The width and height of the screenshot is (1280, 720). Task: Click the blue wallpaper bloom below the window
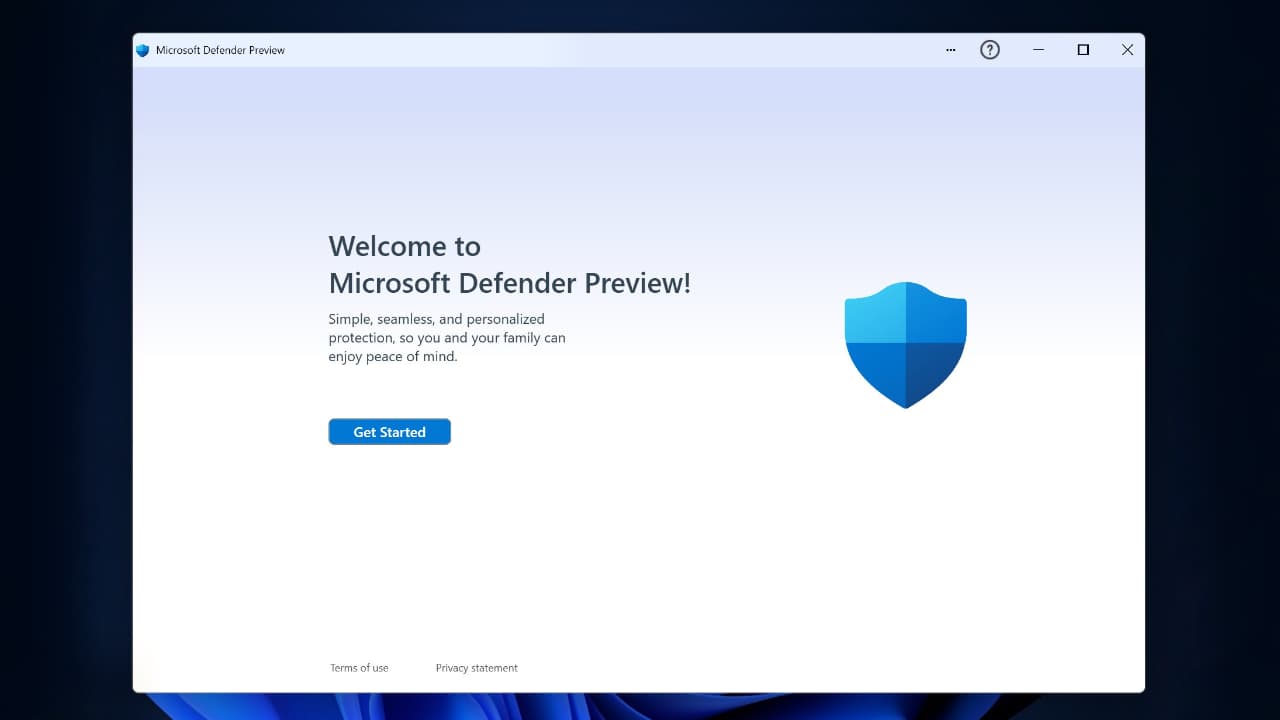tap(640, 706)
